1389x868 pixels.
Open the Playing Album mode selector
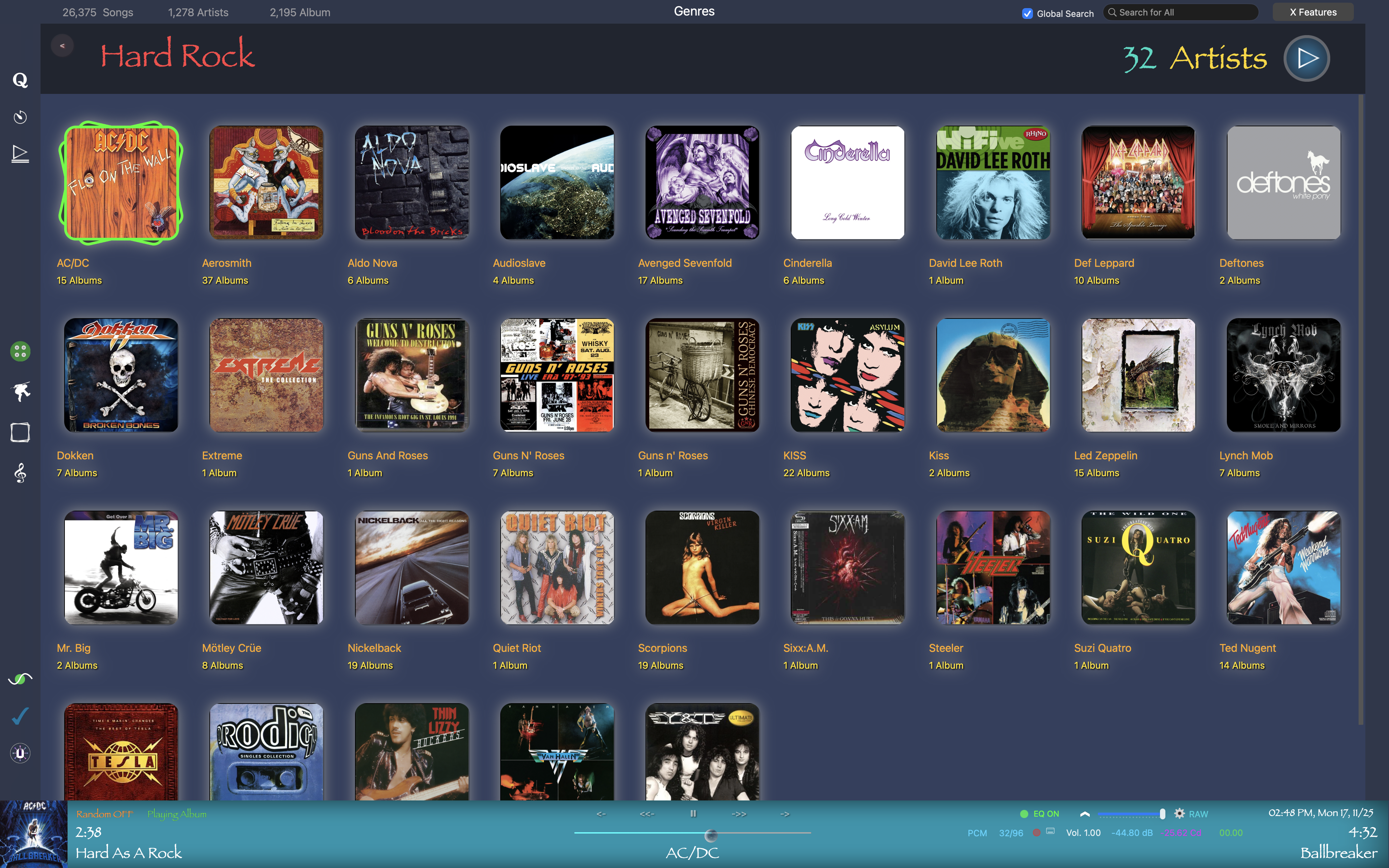pos(176,814)
